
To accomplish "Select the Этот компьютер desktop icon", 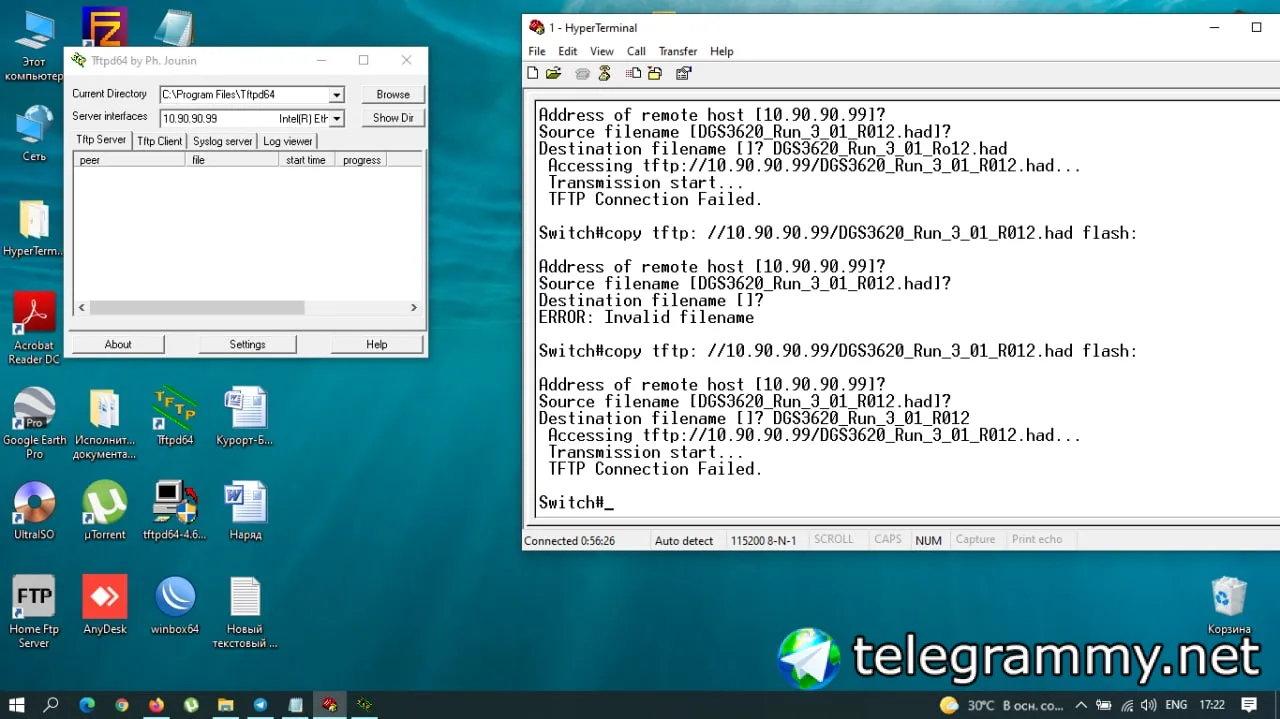I will 34,46.
